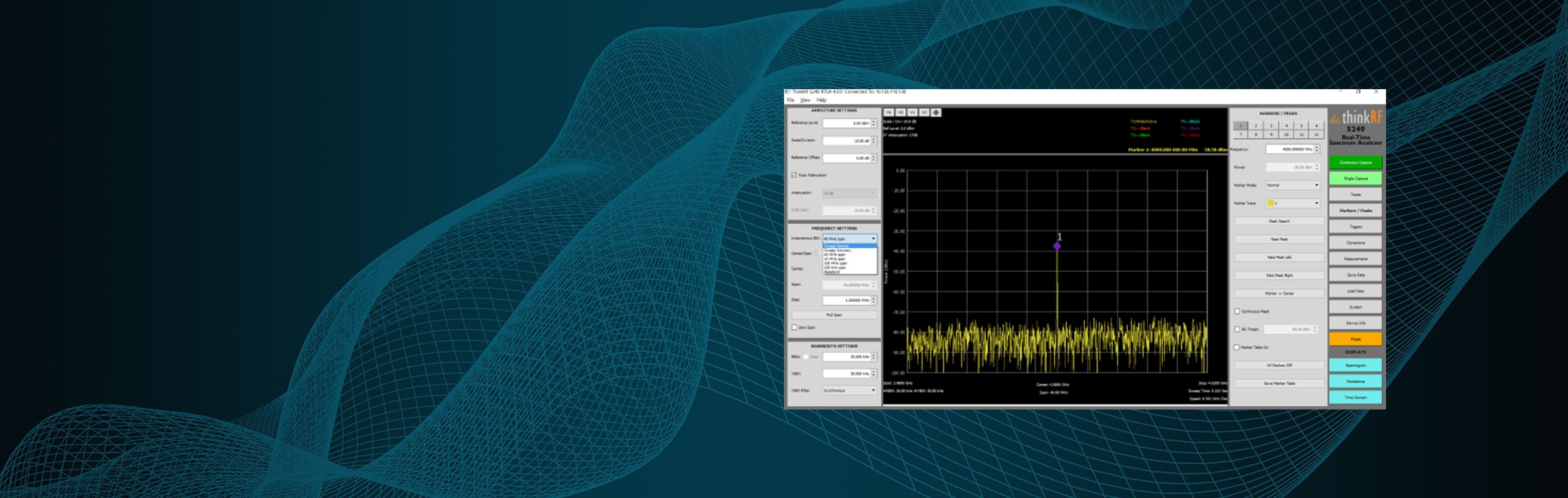Click the purple marker 1 diamond

tap(1057, 246)
